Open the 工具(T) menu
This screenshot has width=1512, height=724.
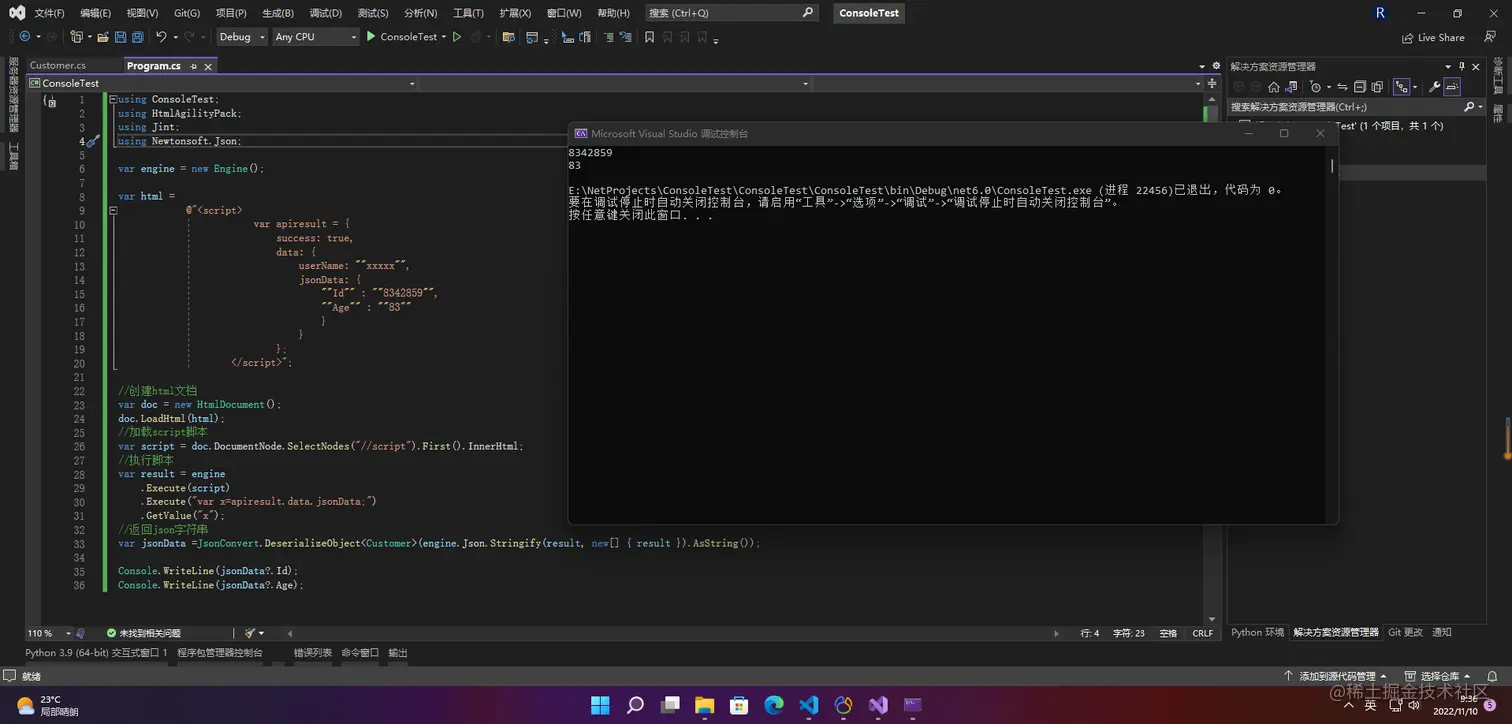tap(468, 13)
